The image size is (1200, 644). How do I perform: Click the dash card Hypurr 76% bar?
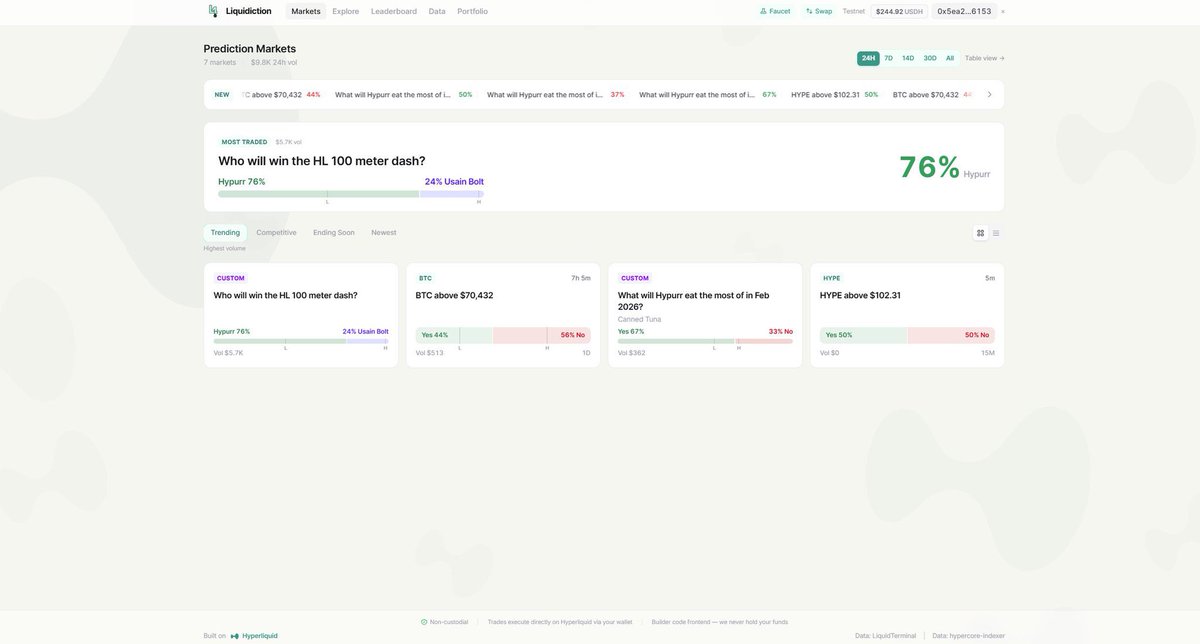(301, 341)
